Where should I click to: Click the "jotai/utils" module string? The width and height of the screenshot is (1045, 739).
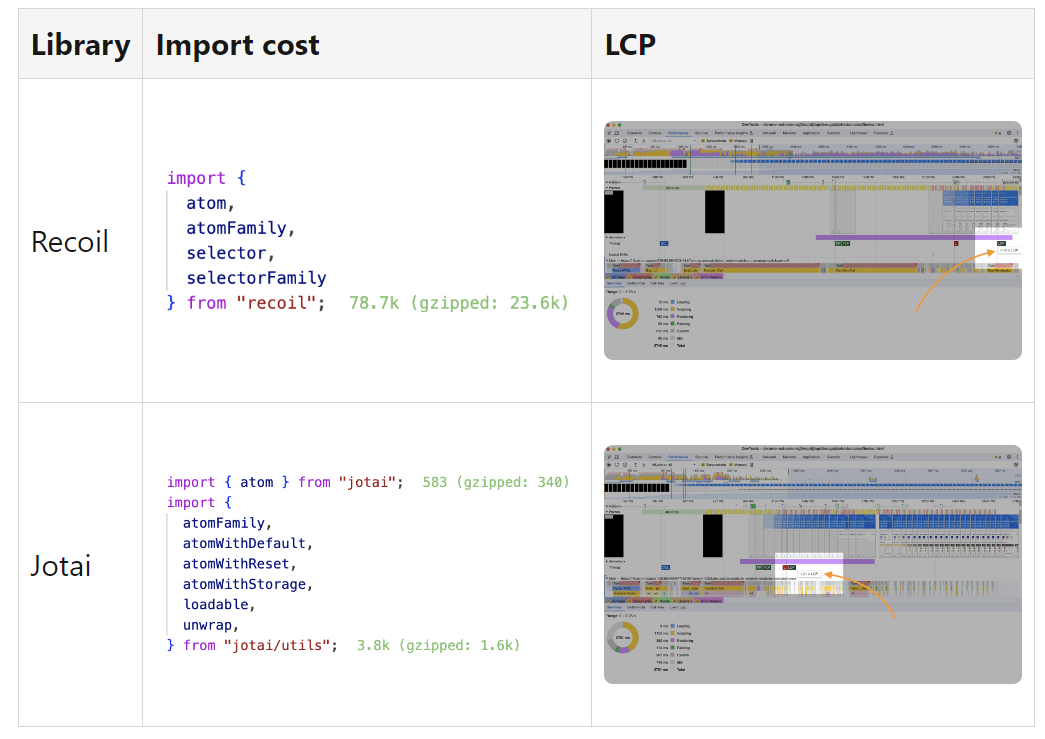(277, 645)
